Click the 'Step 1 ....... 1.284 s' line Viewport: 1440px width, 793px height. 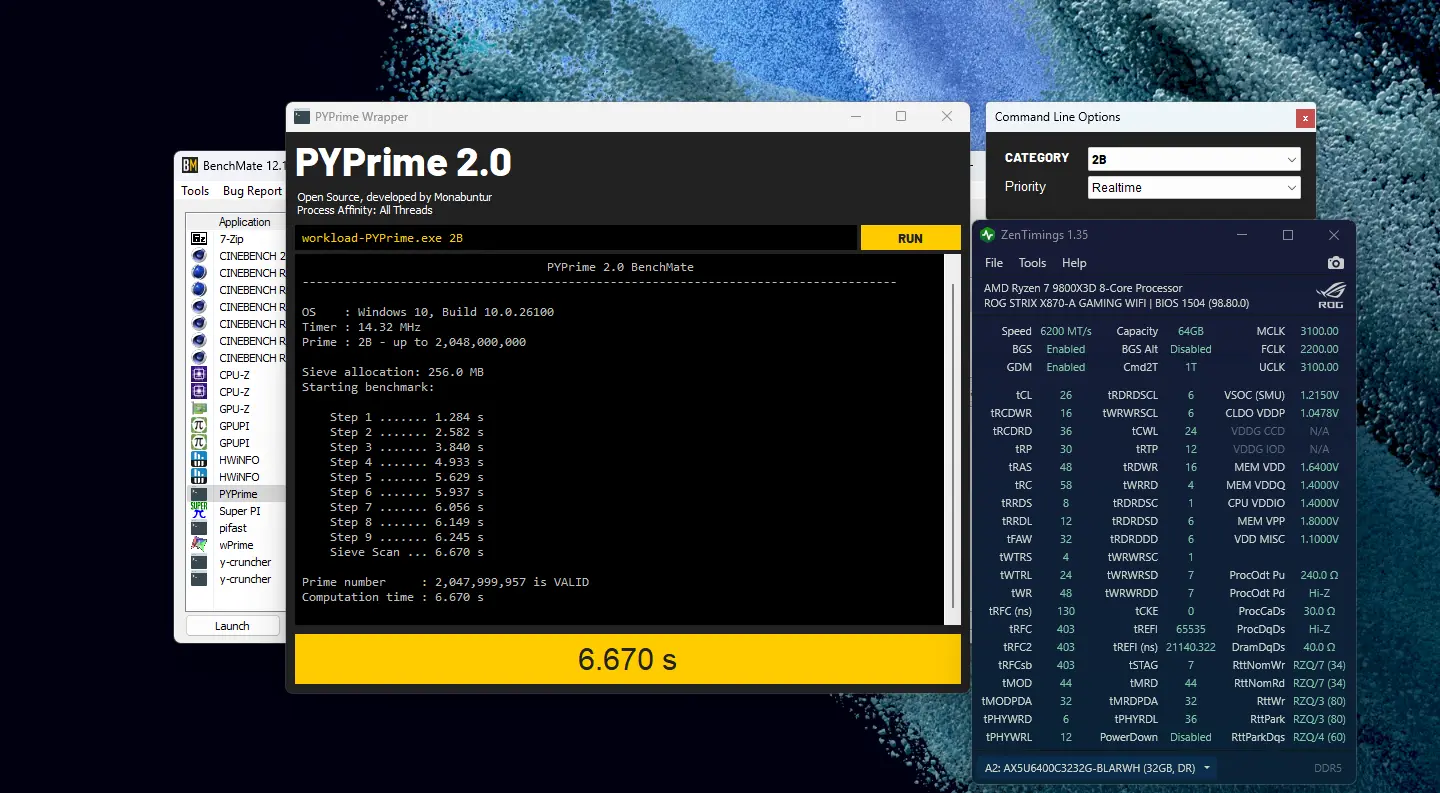pos(407,417)
